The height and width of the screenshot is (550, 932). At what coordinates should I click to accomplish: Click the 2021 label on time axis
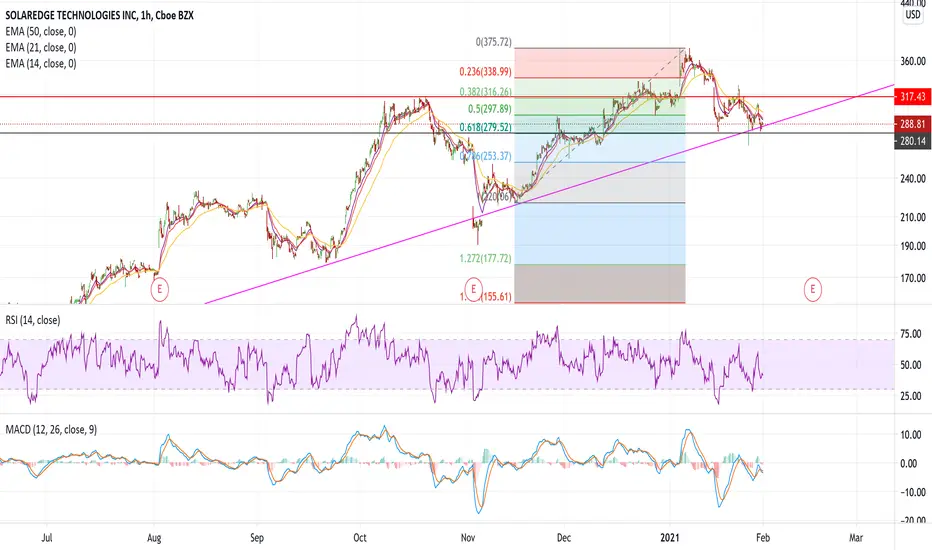point(672,538)
